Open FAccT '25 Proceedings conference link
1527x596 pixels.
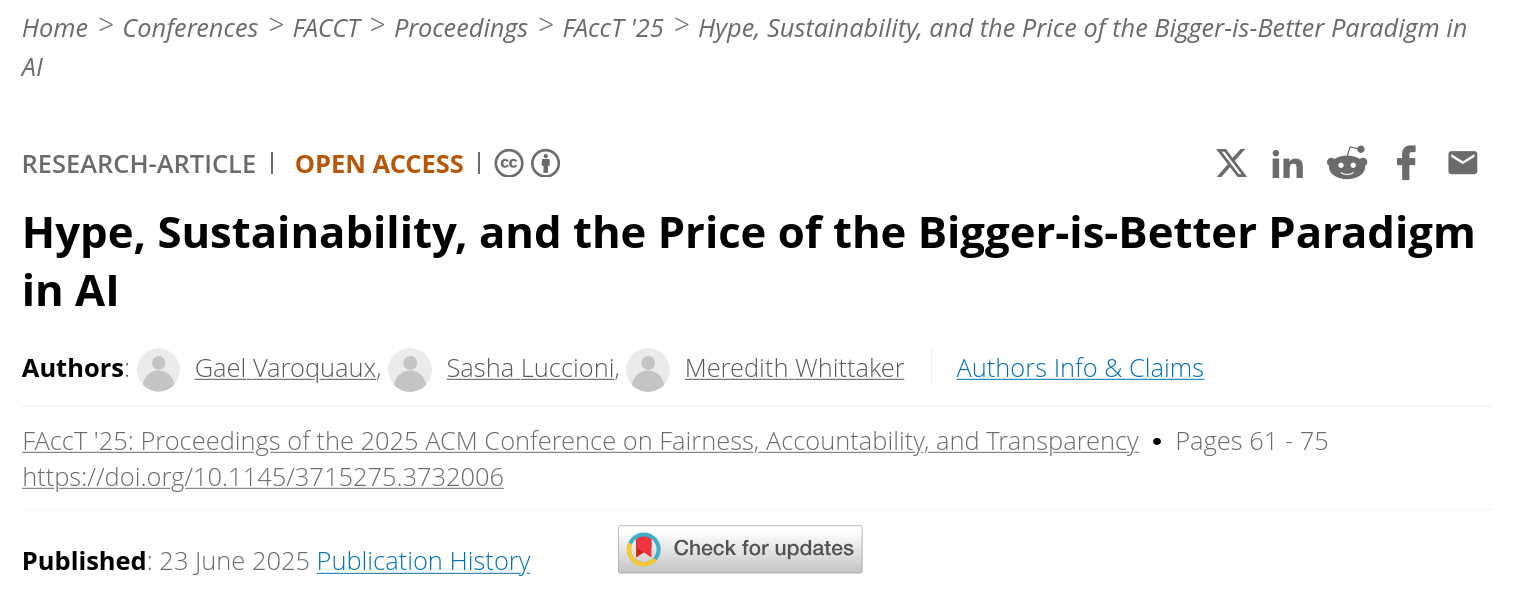point(580,441)
